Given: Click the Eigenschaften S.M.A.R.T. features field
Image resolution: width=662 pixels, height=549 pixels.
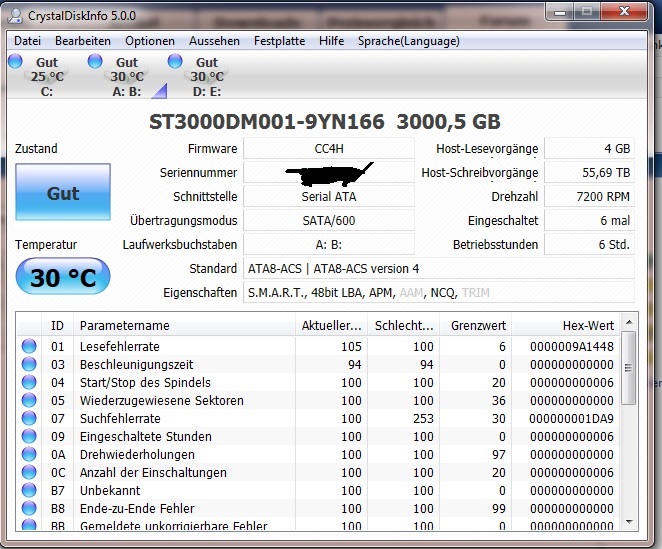Looking at the screenshot, I should [x=439, y=293].
